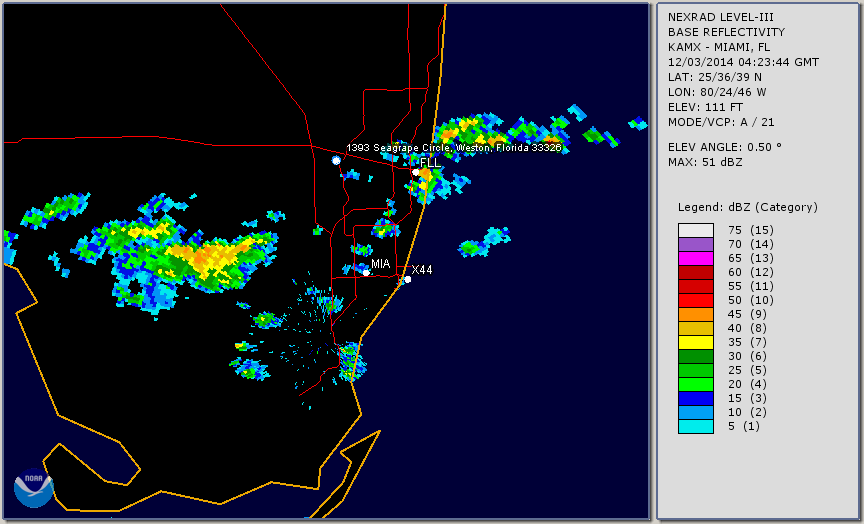This screenshot has height=524, width=864.
Task: Click the 15 dBZ blue legend swatch
Action: click(x=696, y=398)
